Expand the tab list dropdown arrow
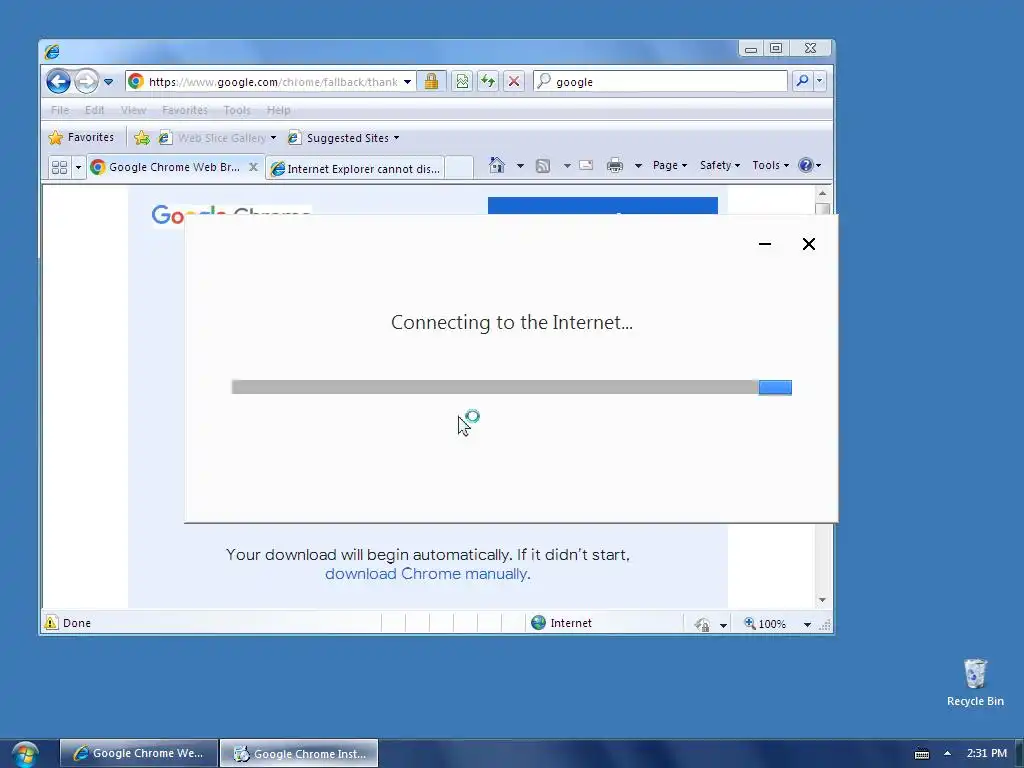Screen dimensions: 1024x768 [78, 167]
